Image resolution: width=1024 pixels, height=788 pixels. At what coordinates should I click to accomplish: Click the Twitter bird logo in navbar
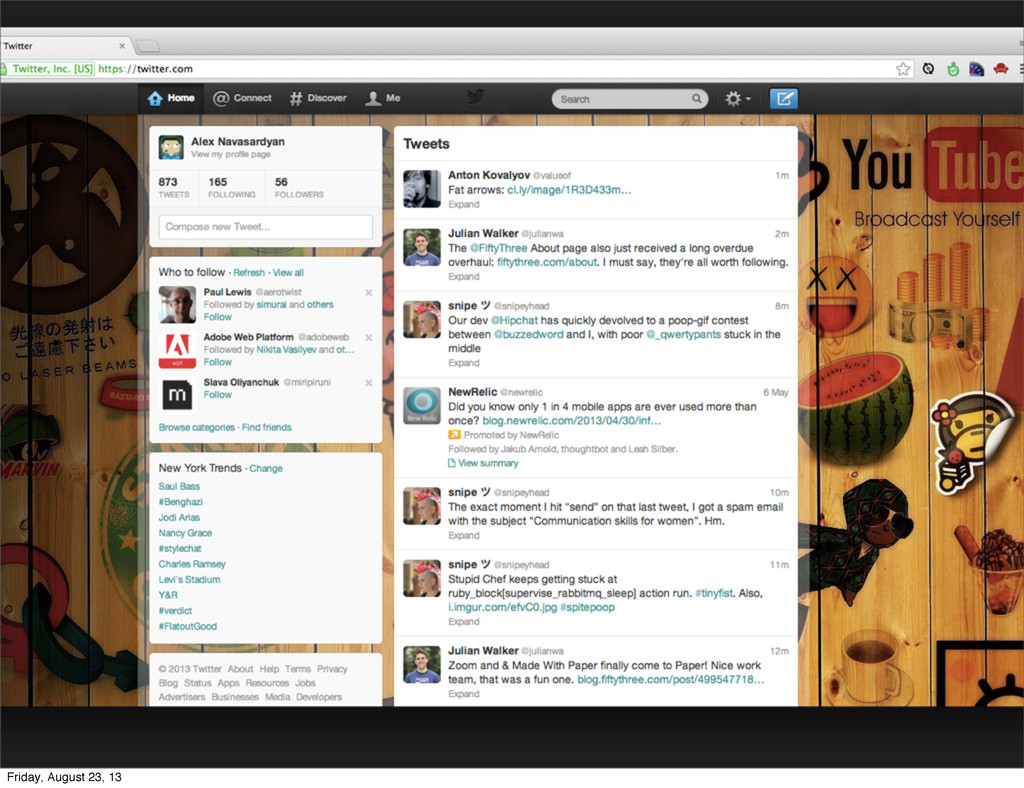(x=475, y=97)
